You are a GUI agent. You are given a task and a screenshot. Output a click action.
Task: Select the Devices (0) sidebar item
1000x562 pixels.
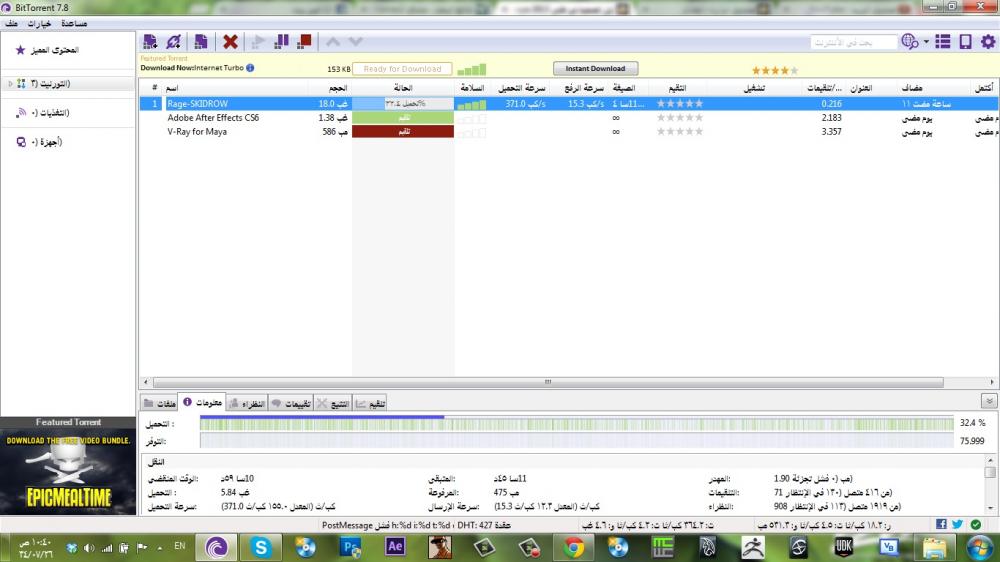(40, 142)
